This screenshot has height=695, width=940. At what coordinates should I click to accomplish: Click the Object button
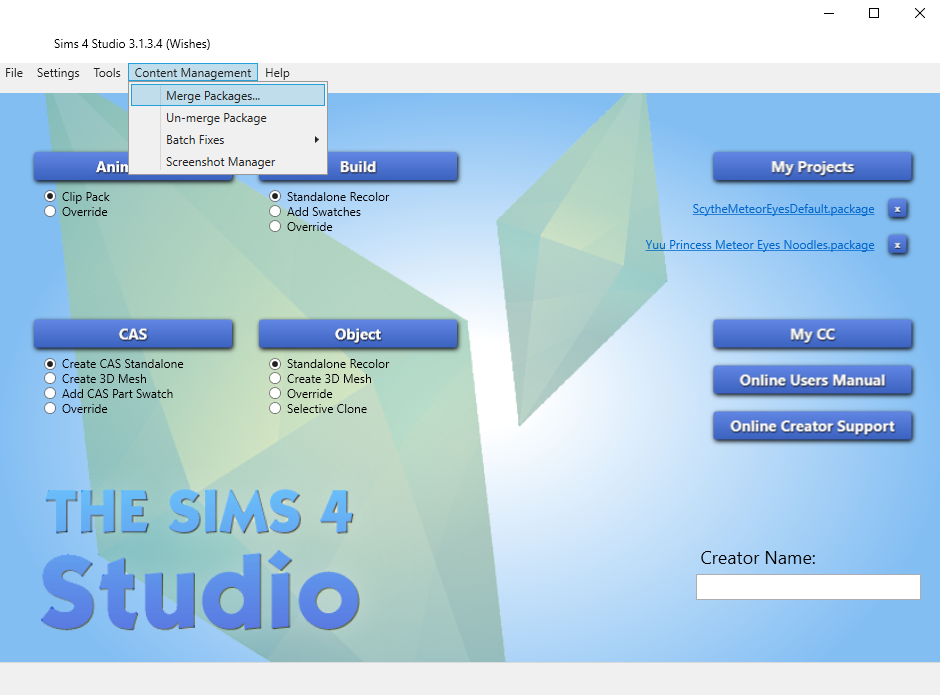point(358,334)
